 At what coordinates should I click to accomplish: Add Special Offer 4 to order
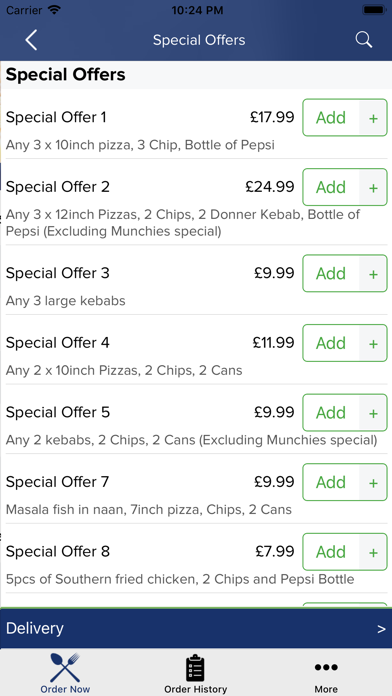(x=331, y=343)
